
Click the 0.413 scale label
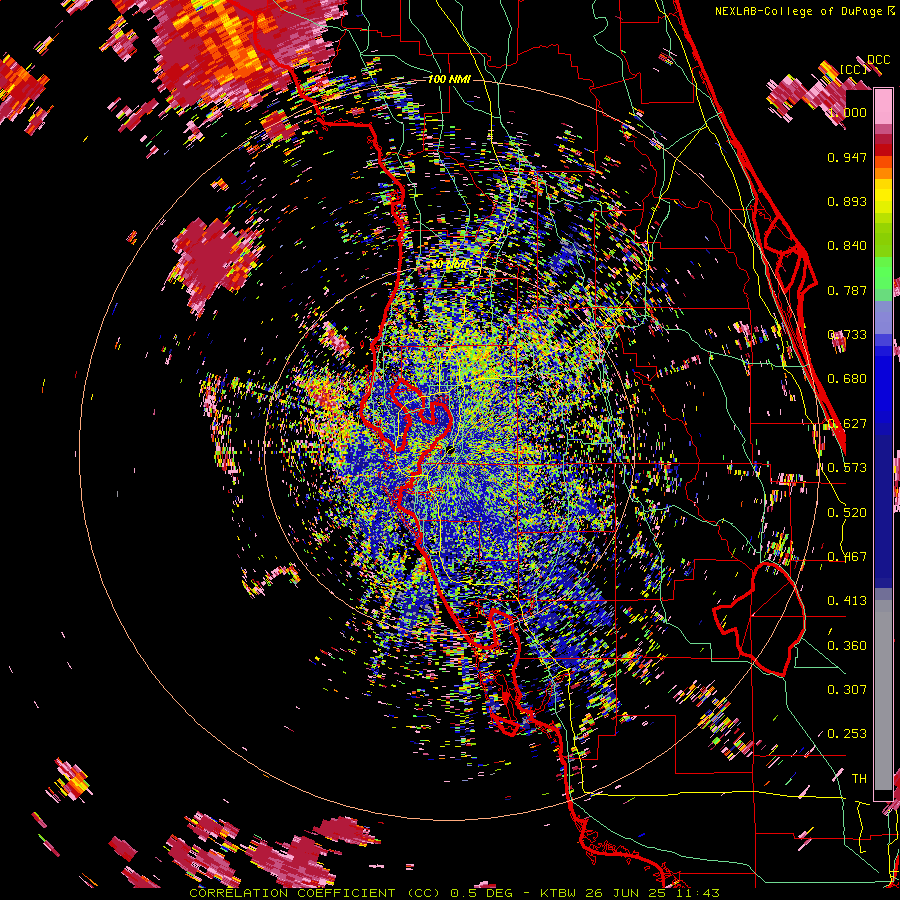847,601
